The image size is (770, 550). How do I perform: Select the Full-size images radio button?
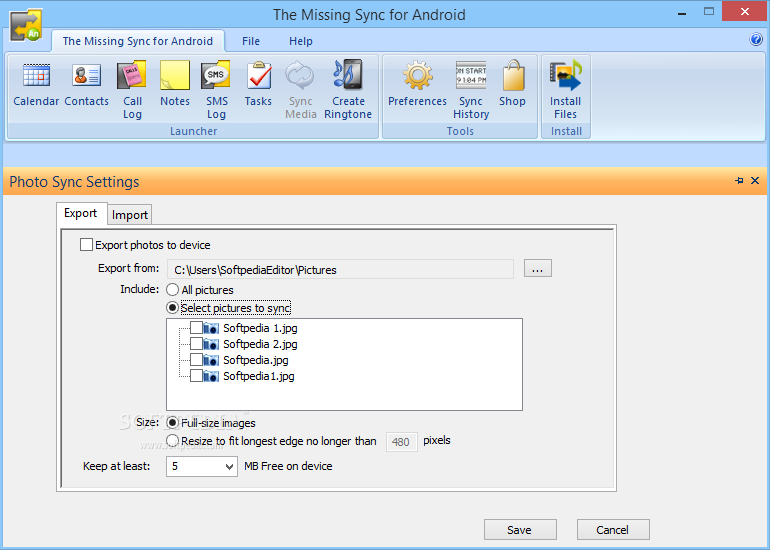(x=172, y=422)
